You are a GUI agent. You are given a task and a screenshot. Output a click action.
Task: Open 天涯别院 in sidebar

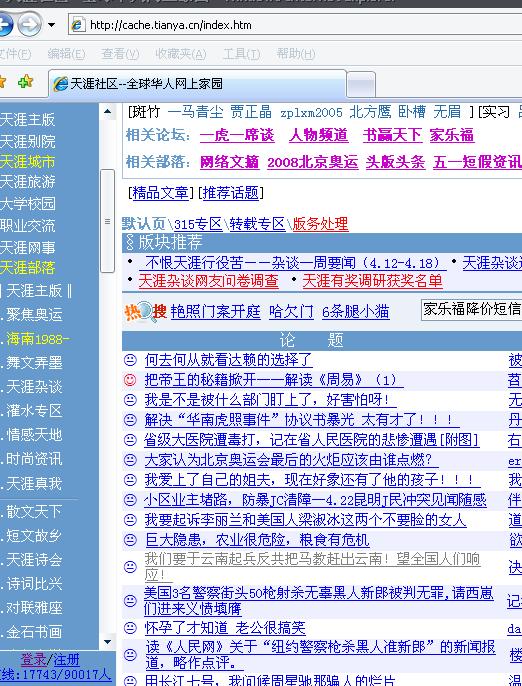[x=28, y=141]
